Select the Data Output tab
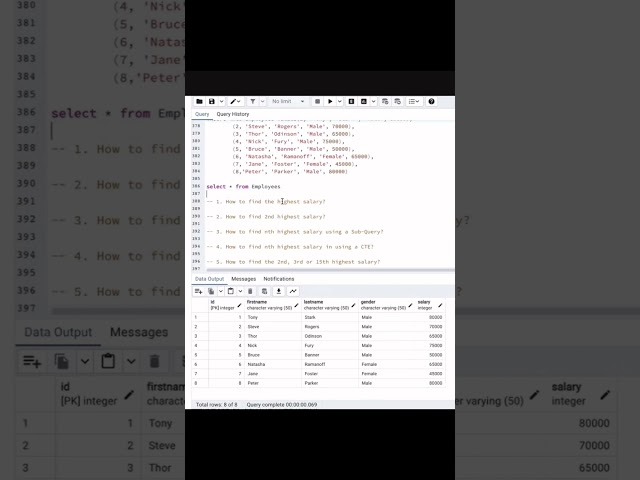The width and height of the screenshot is (640, 480). click(209, 279)
